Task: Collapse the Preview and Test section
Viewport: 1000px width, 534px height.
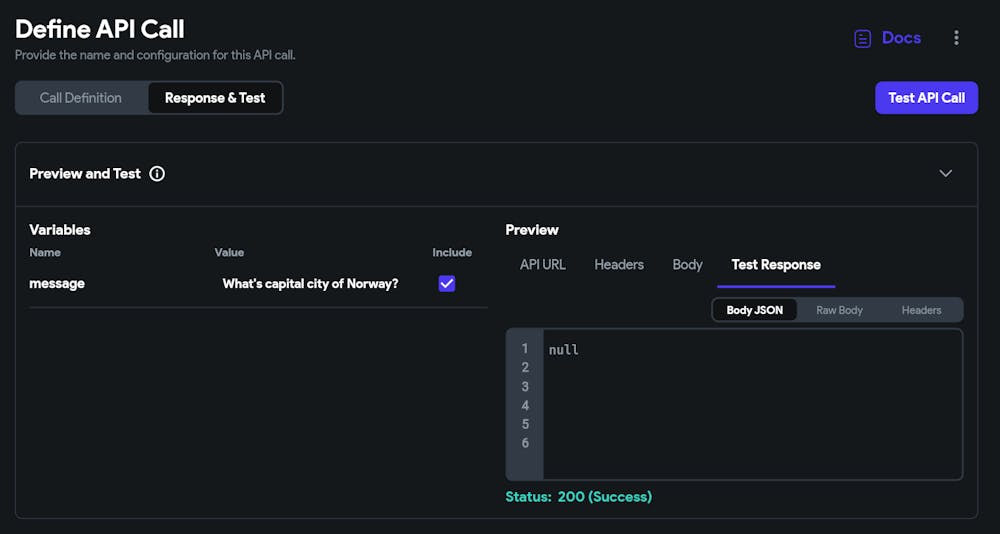Action: [x=945, y=174]
